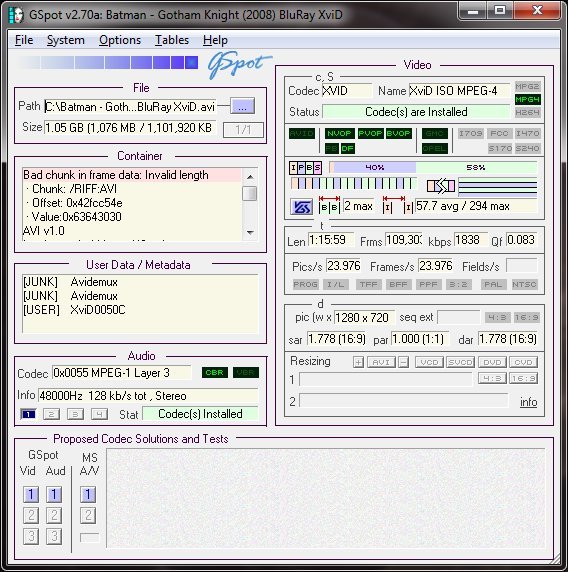Click the BVOP indicator

click(398, 134)
